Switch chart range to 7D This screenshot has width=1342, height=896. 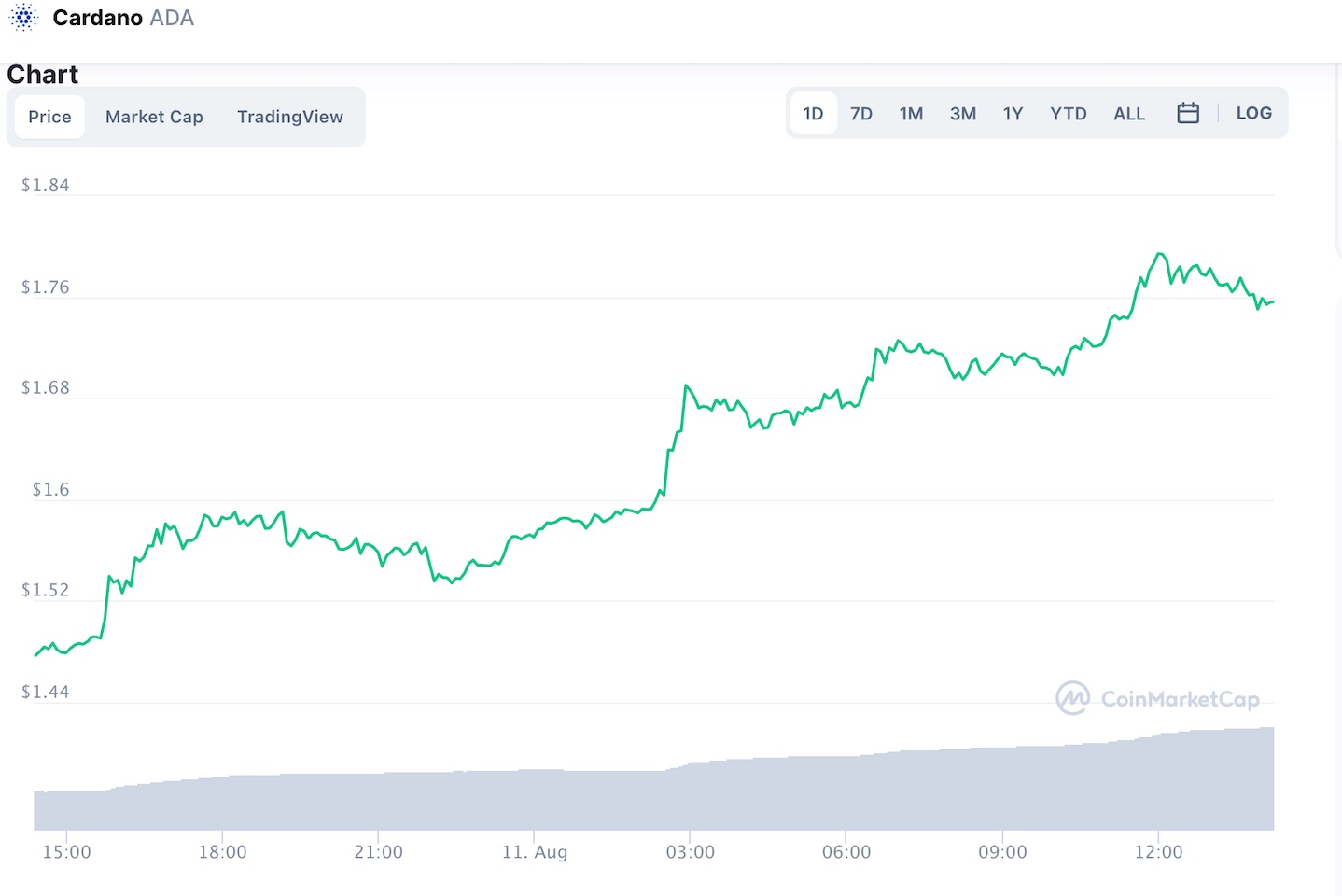(861, 113)
